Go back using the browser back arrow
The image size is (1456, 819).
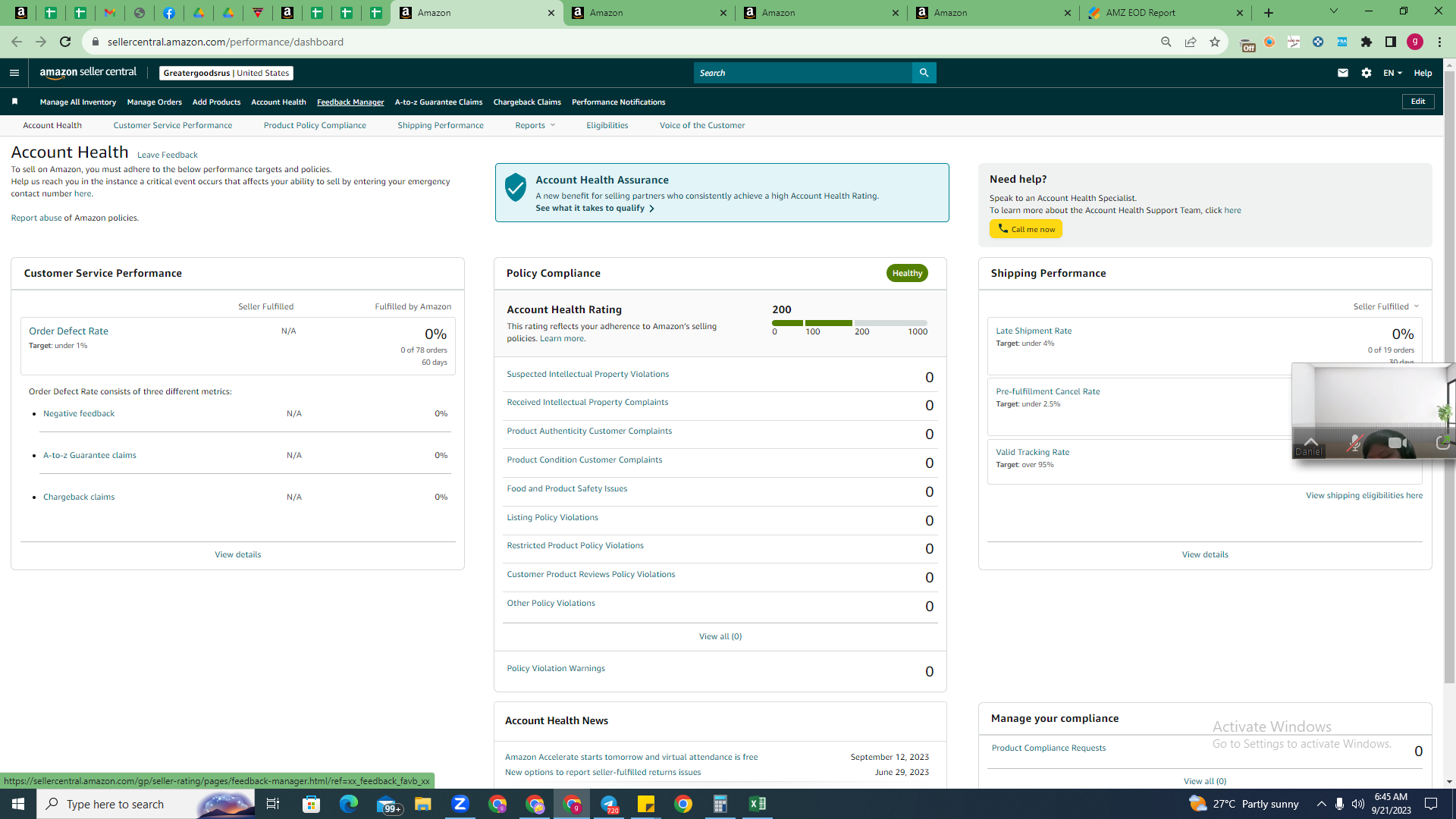pos(17,42)
